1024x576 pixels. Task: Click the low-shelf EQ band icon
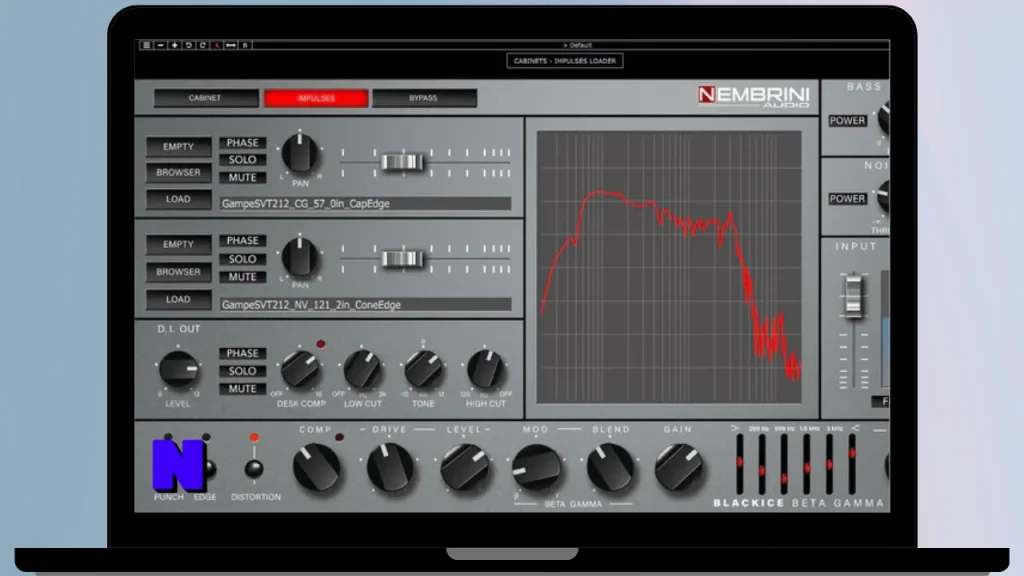click(x=735, y=428)
